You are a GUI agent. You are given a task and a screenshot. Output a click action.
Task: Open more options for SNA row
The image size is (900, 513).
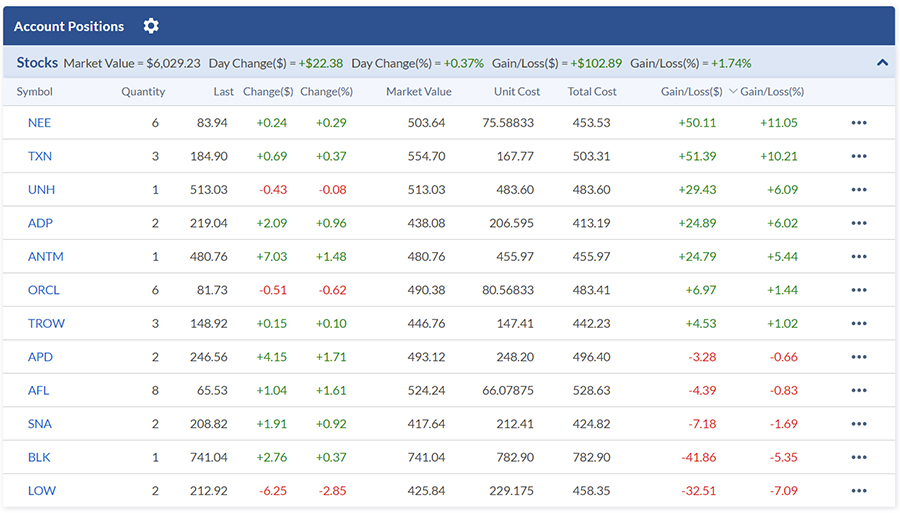[859, 424]
